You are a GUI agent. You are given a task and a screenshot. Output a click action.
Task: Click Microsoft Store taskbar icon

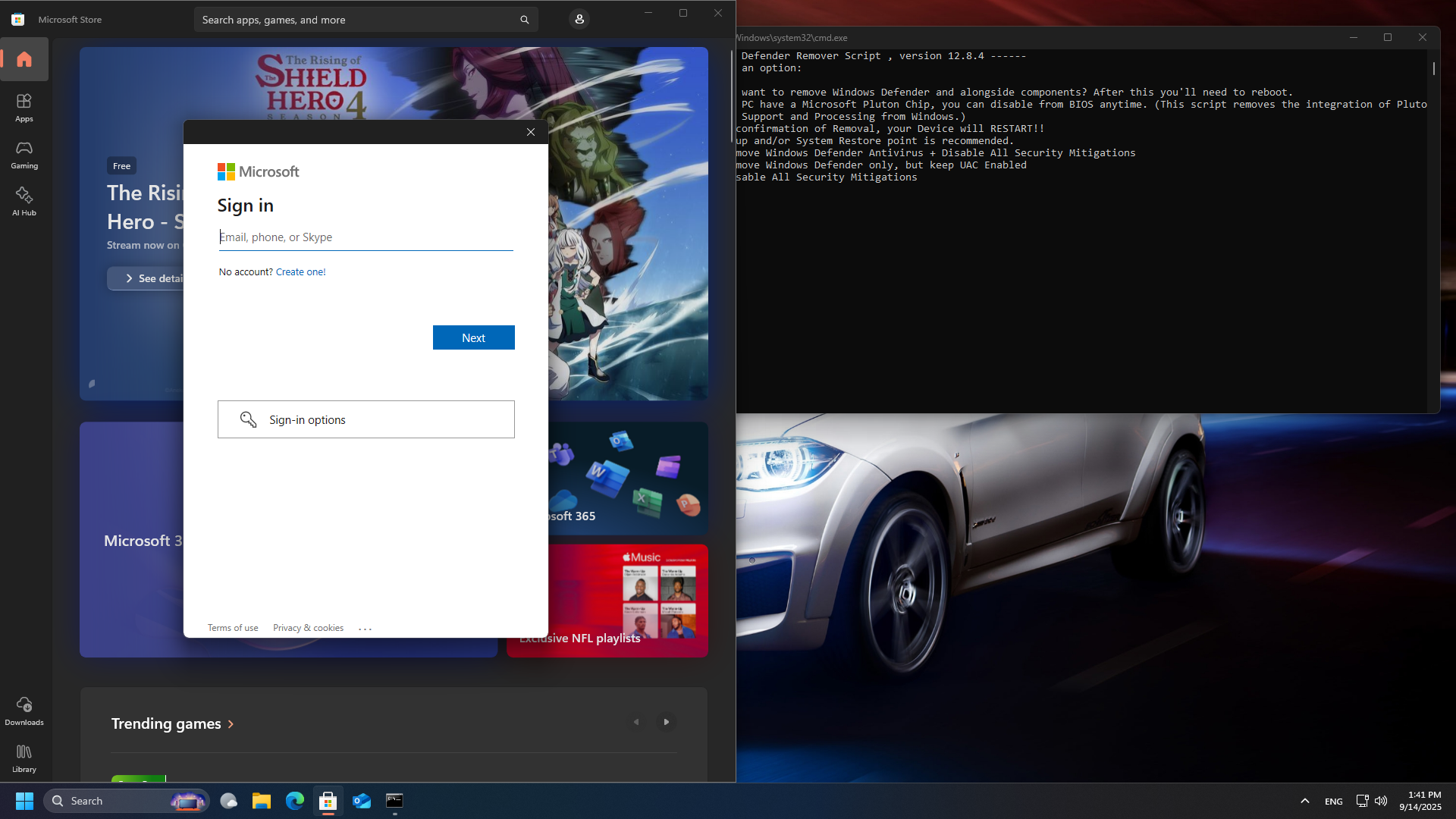328,801
